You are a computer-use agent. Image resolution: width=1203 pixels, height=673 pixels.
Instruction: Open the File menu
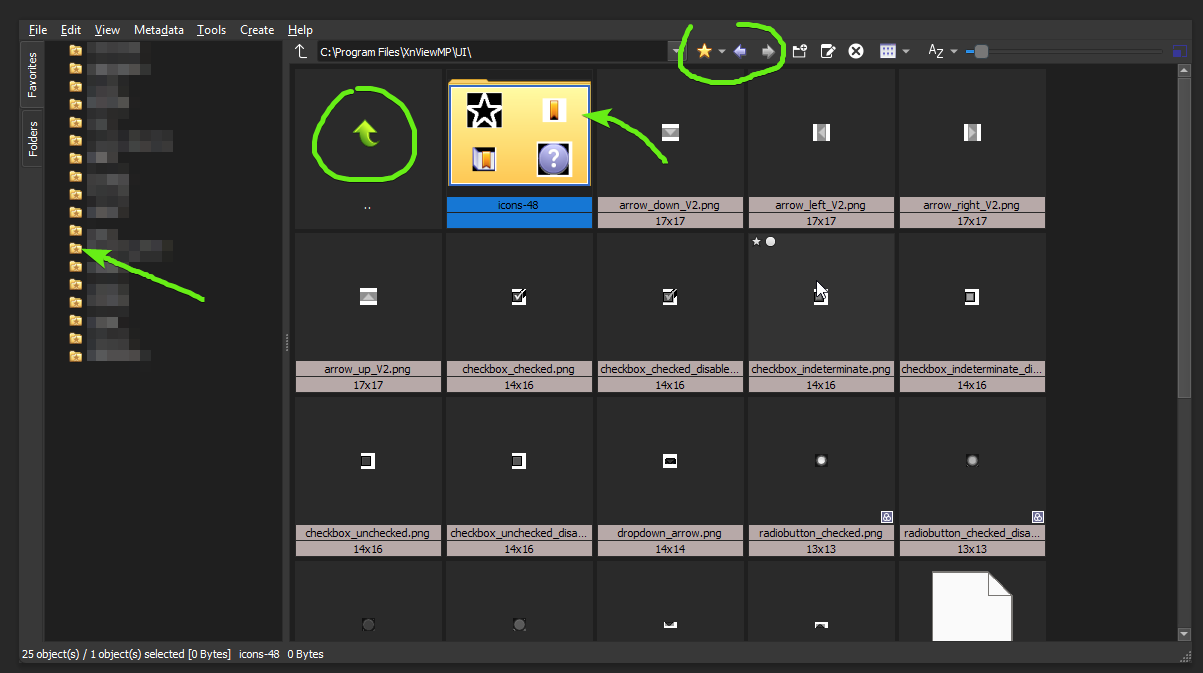pyautogui.click(x=38, y=30)
